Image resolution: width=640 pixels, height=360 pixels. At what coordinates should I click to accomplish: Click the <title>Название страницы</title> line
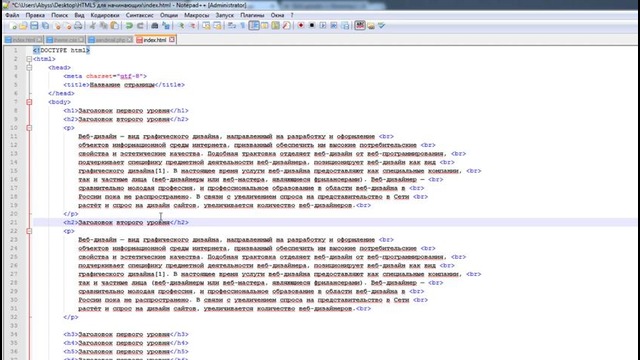click(124, 85)
